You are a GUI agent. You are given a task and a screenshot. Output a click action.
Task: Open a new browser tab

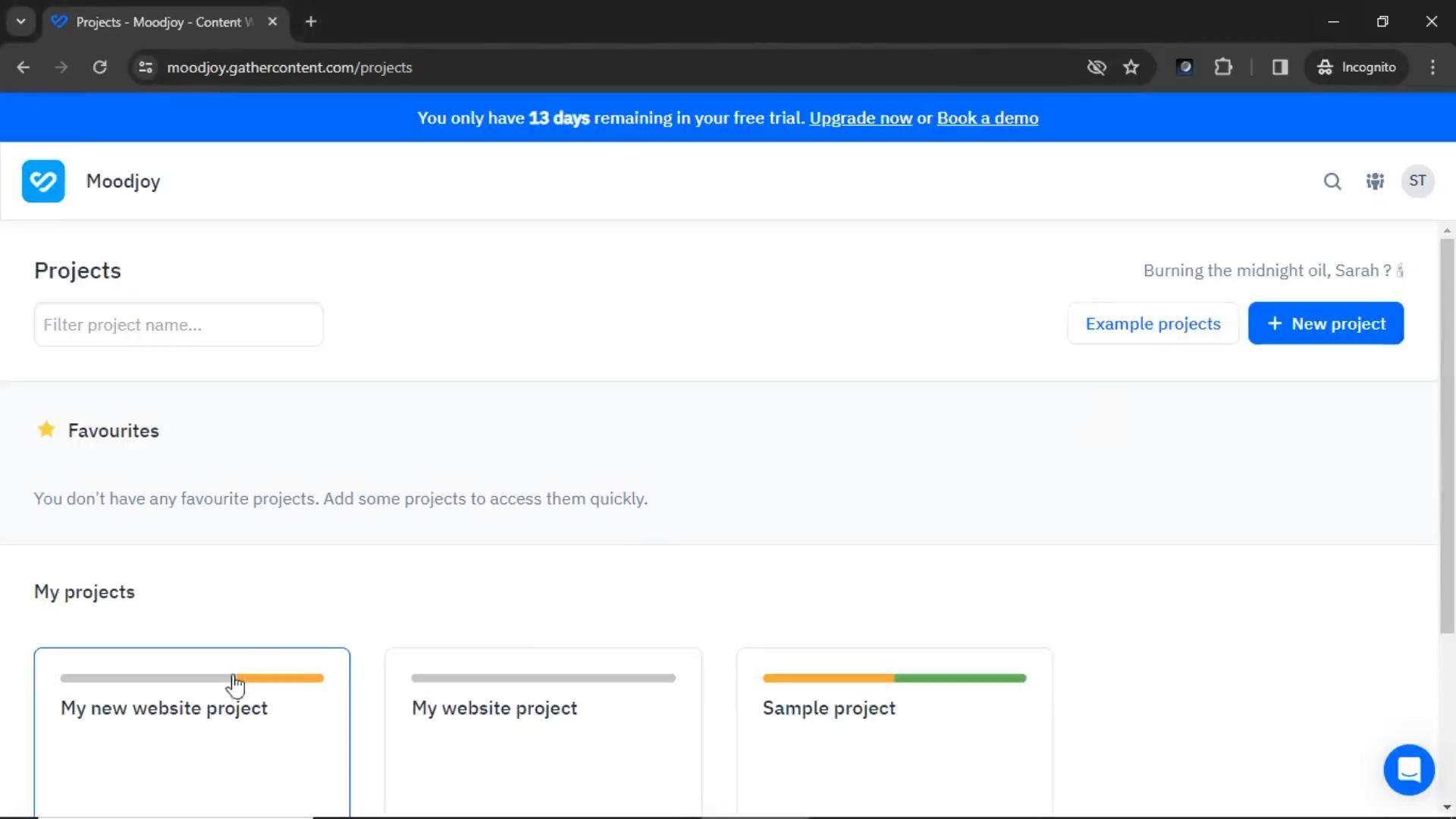311,21
